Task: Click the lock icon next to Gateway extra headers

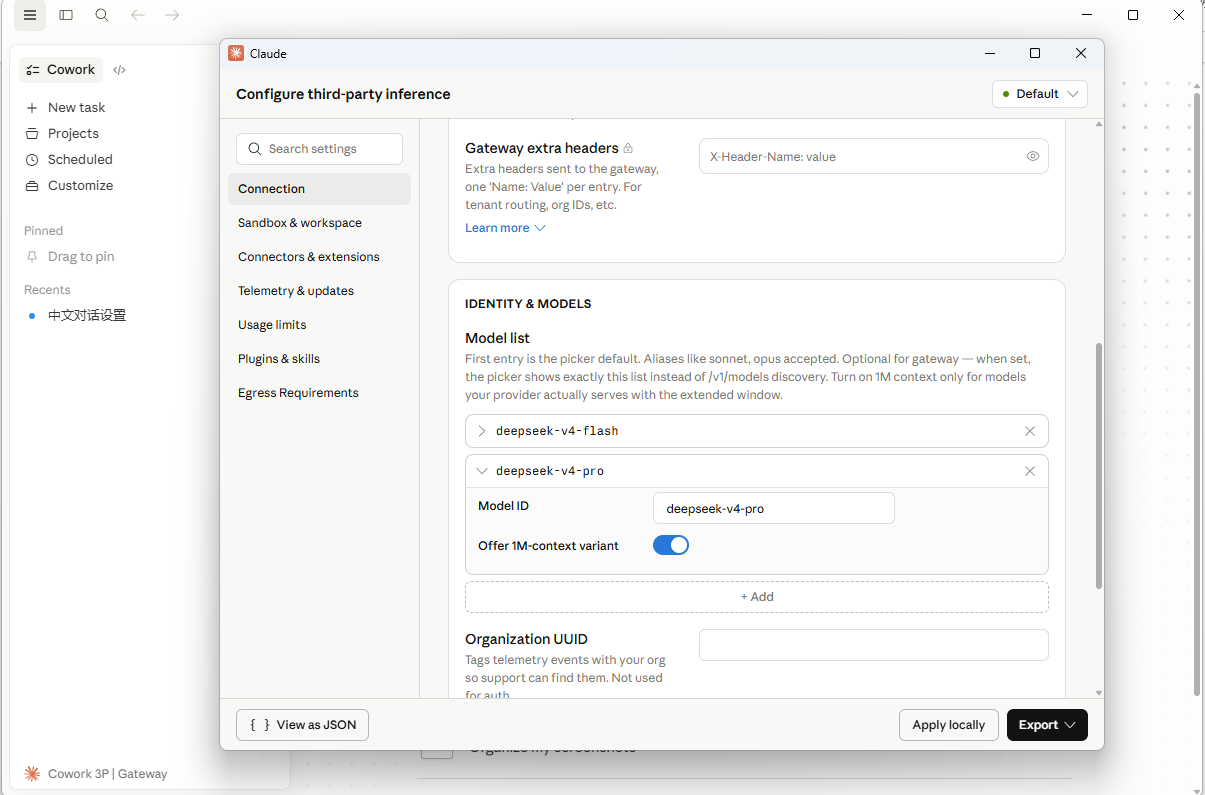Action: 628,148
